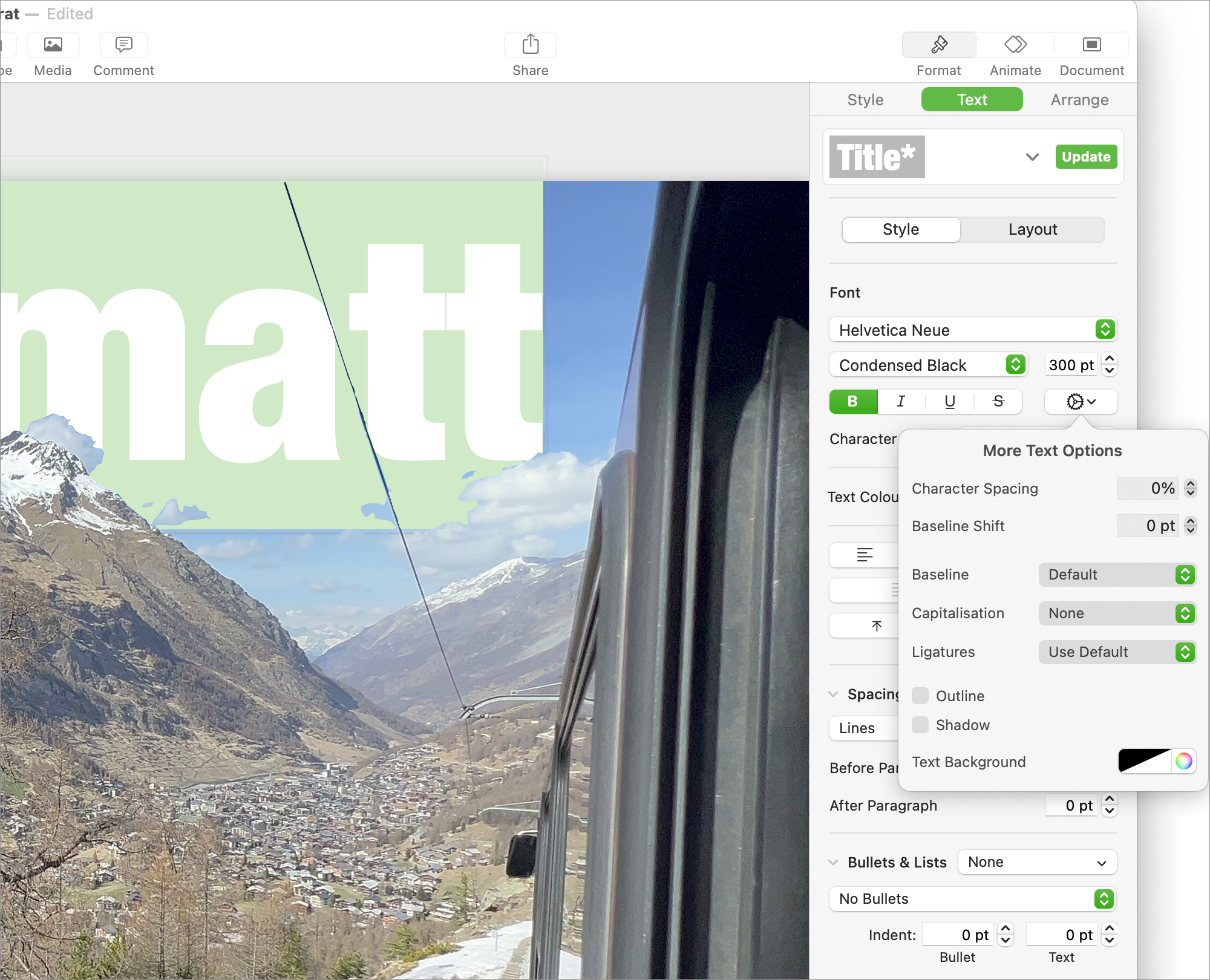Click the After Paragraph stepper

pos(1110,806)
